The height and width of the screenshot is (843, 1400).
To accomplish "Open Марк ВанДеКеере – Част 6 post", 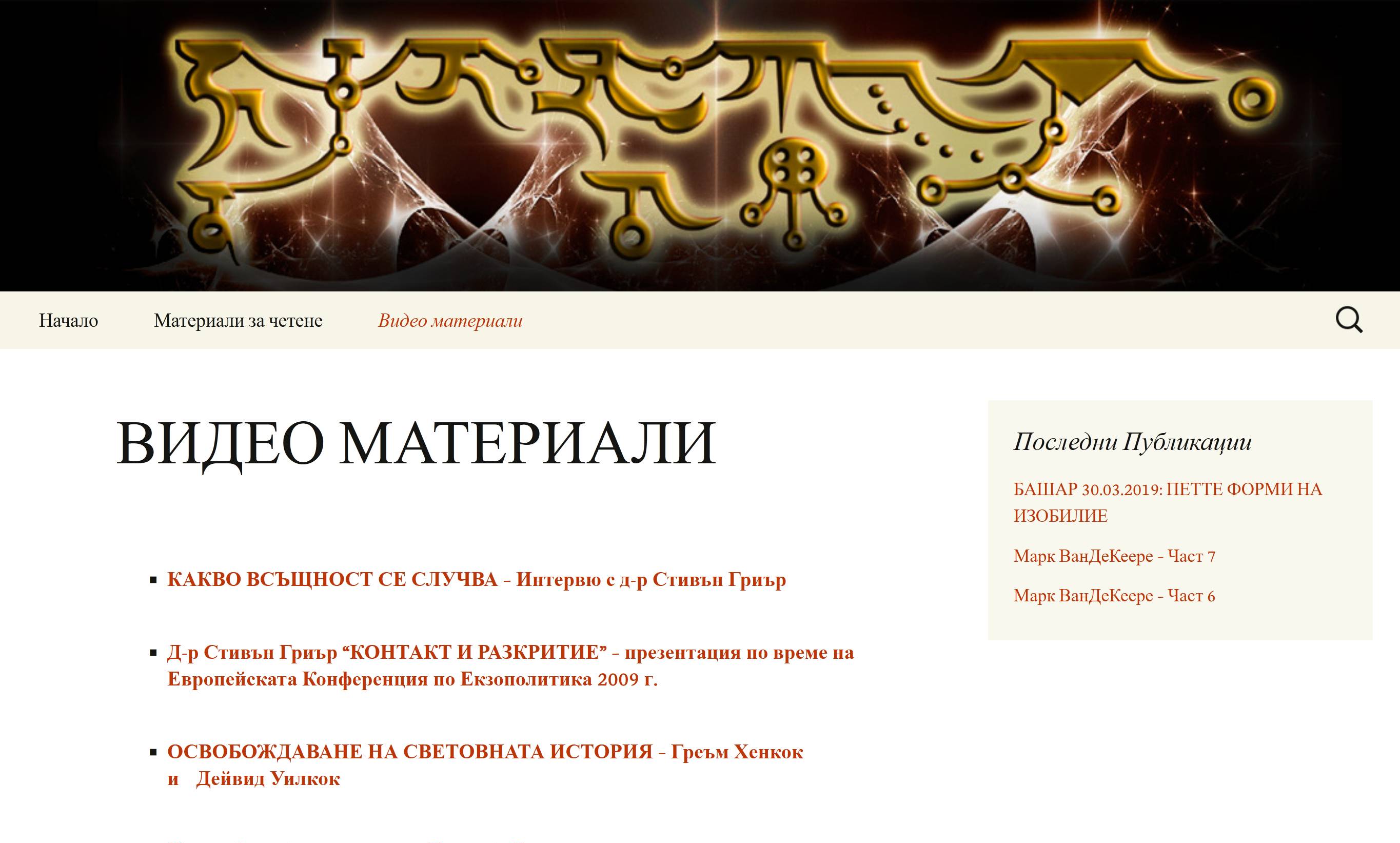I will click(x=1114, y=596).
